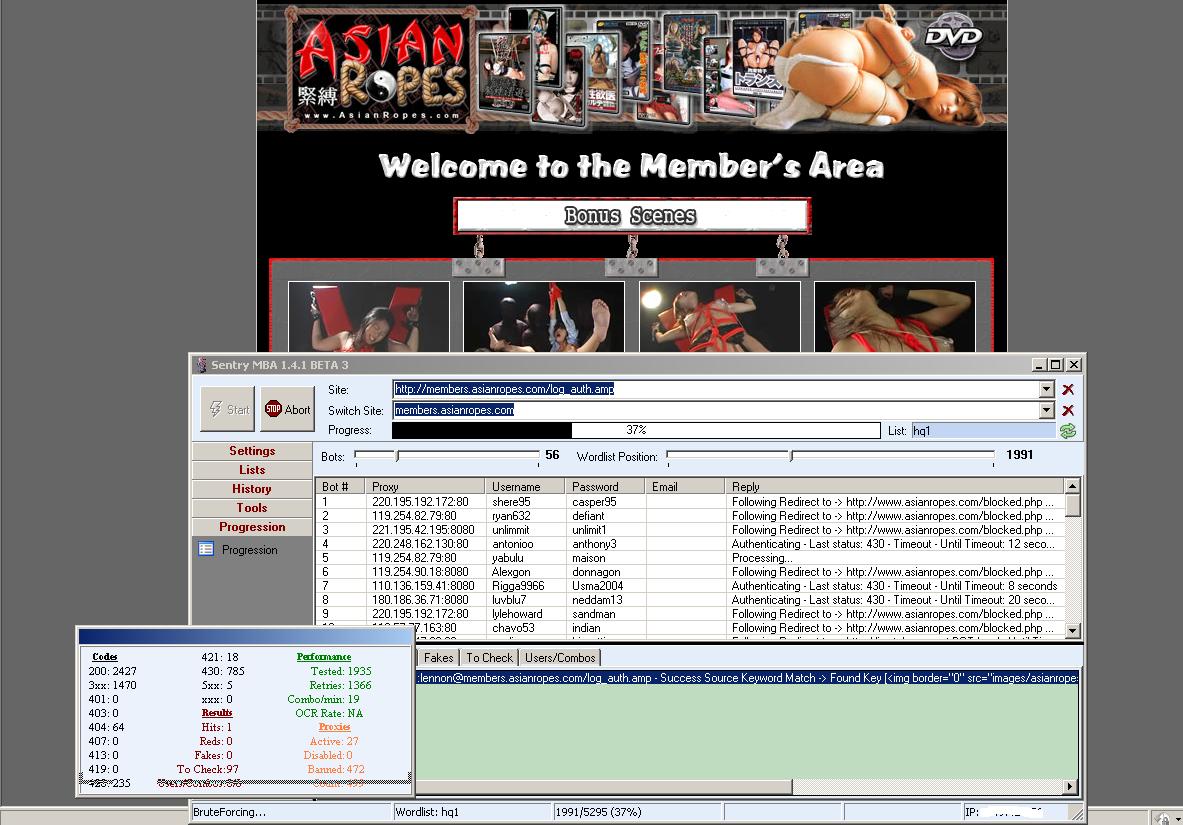1183x825 pixels.
Task: Click the Progression list icon in the sidebar
Action: coord(206,549)
